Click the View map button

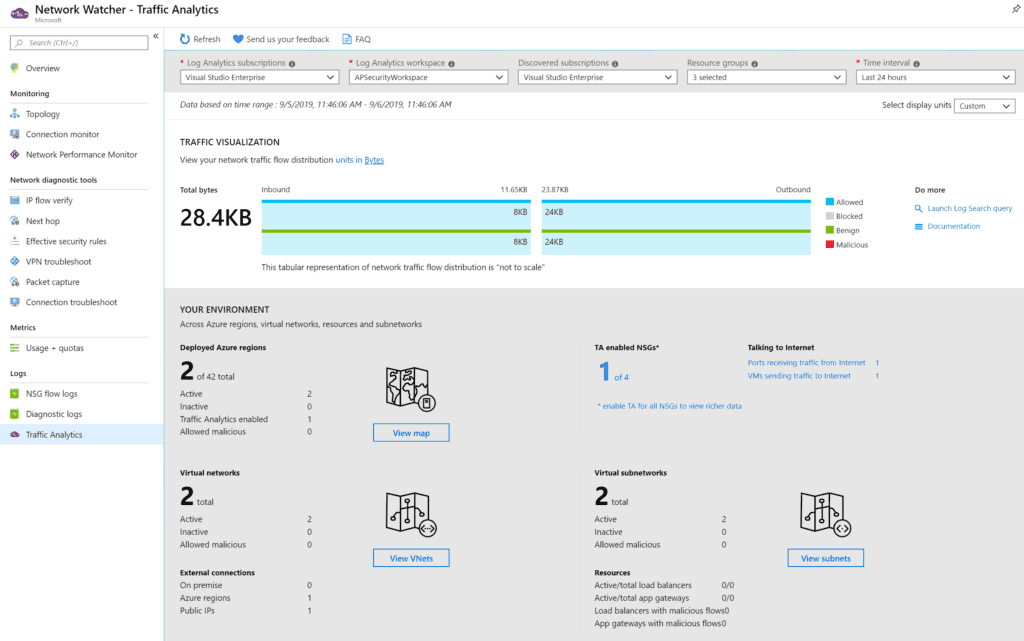[411, 433]
